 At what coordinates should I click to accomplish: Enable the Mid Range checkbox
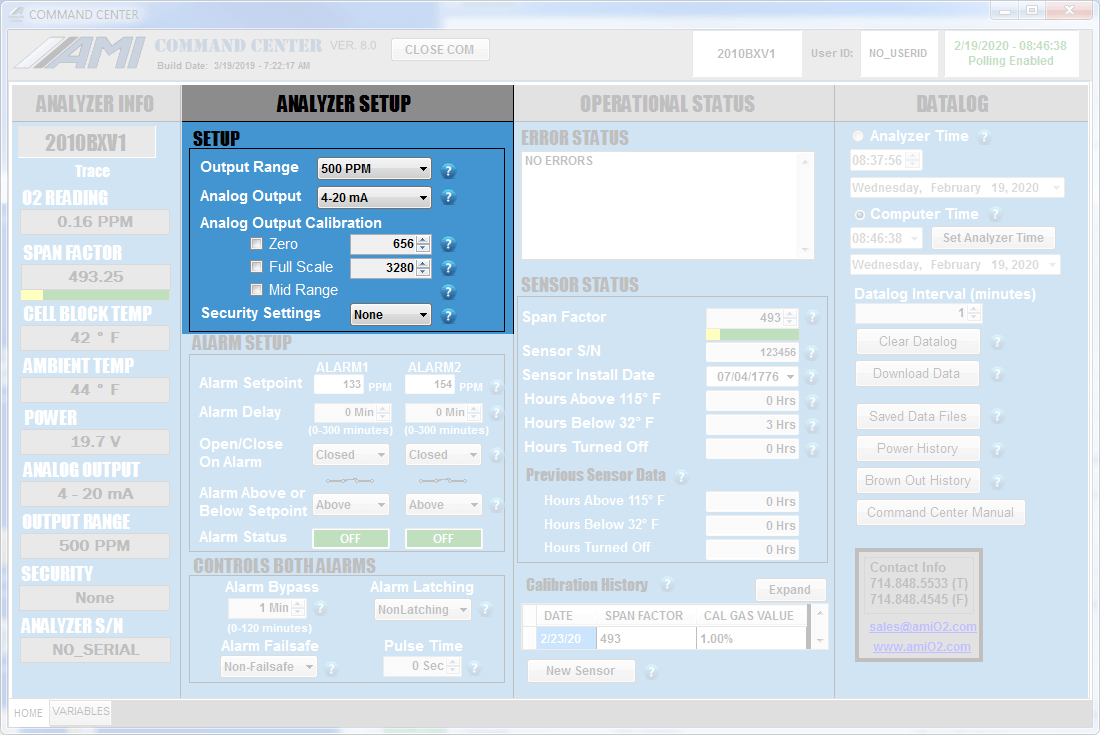click(x=257, y=290)
